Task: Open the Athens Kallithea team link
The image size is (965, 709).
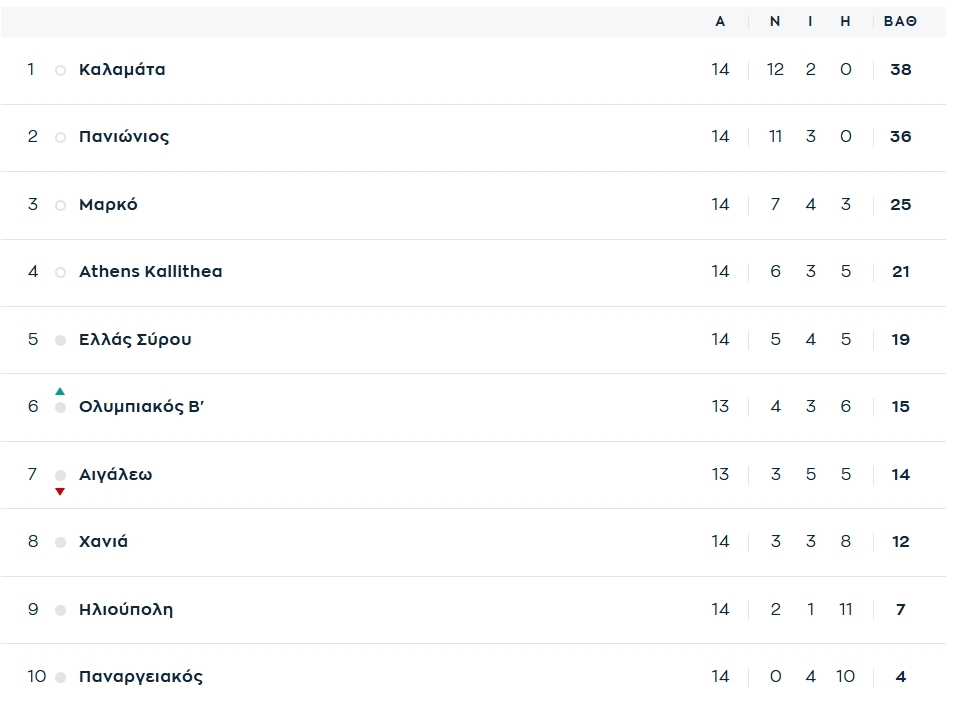Action: tap(150, 272)
